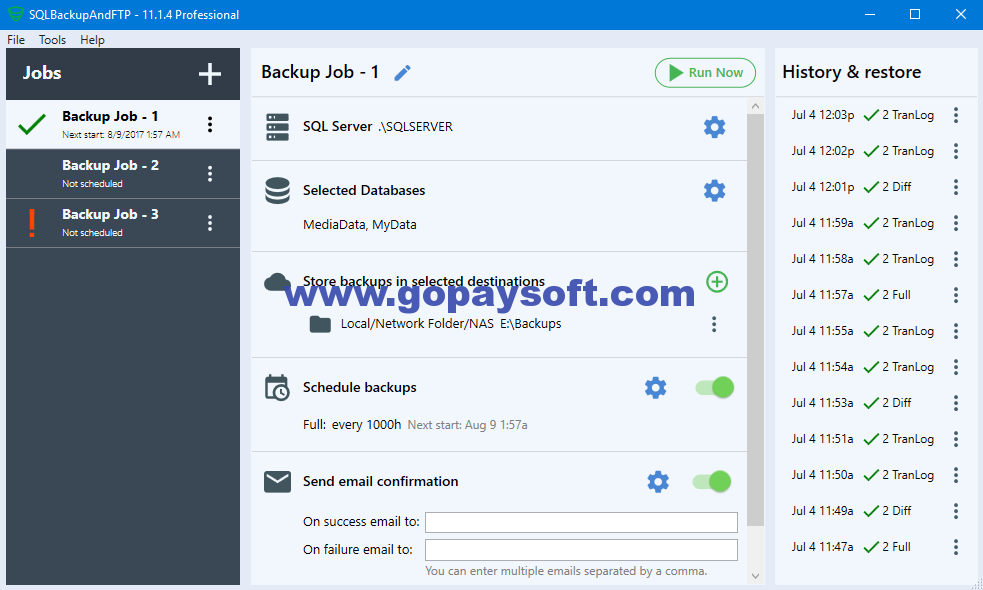Open Selected Databases settings gear
This screenshot has height=590, width=983.
tap(714, 190)
